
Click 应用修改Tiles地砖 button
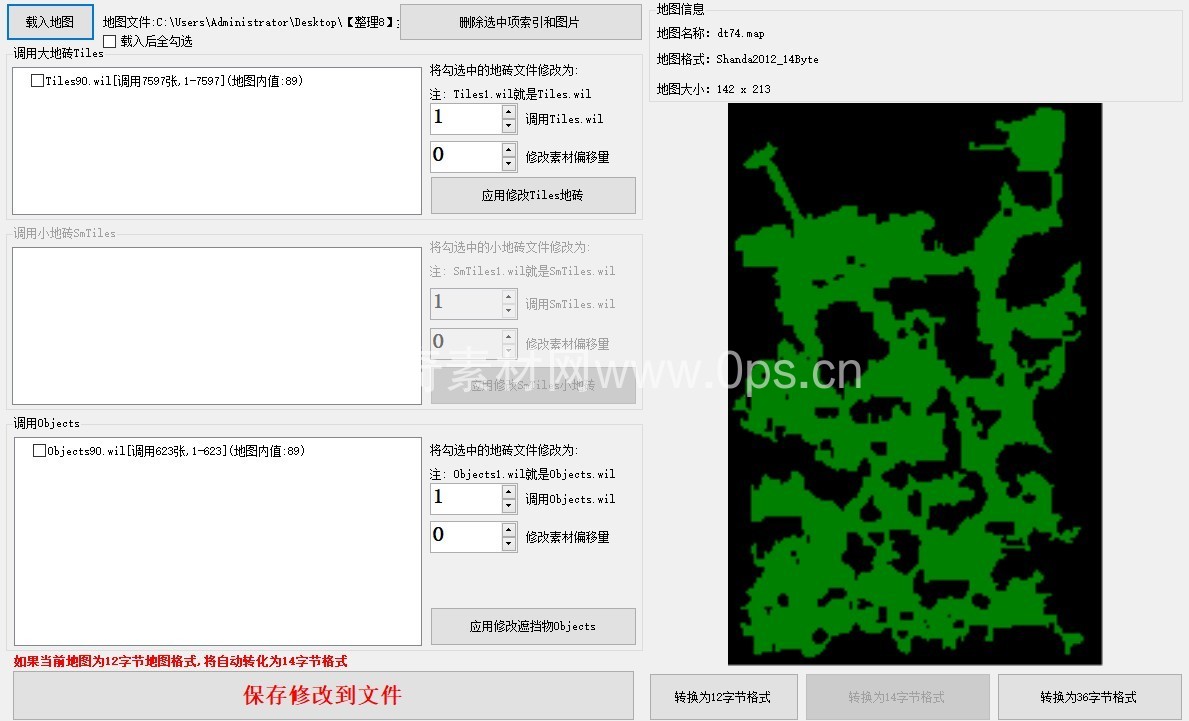tap(533, 196)
